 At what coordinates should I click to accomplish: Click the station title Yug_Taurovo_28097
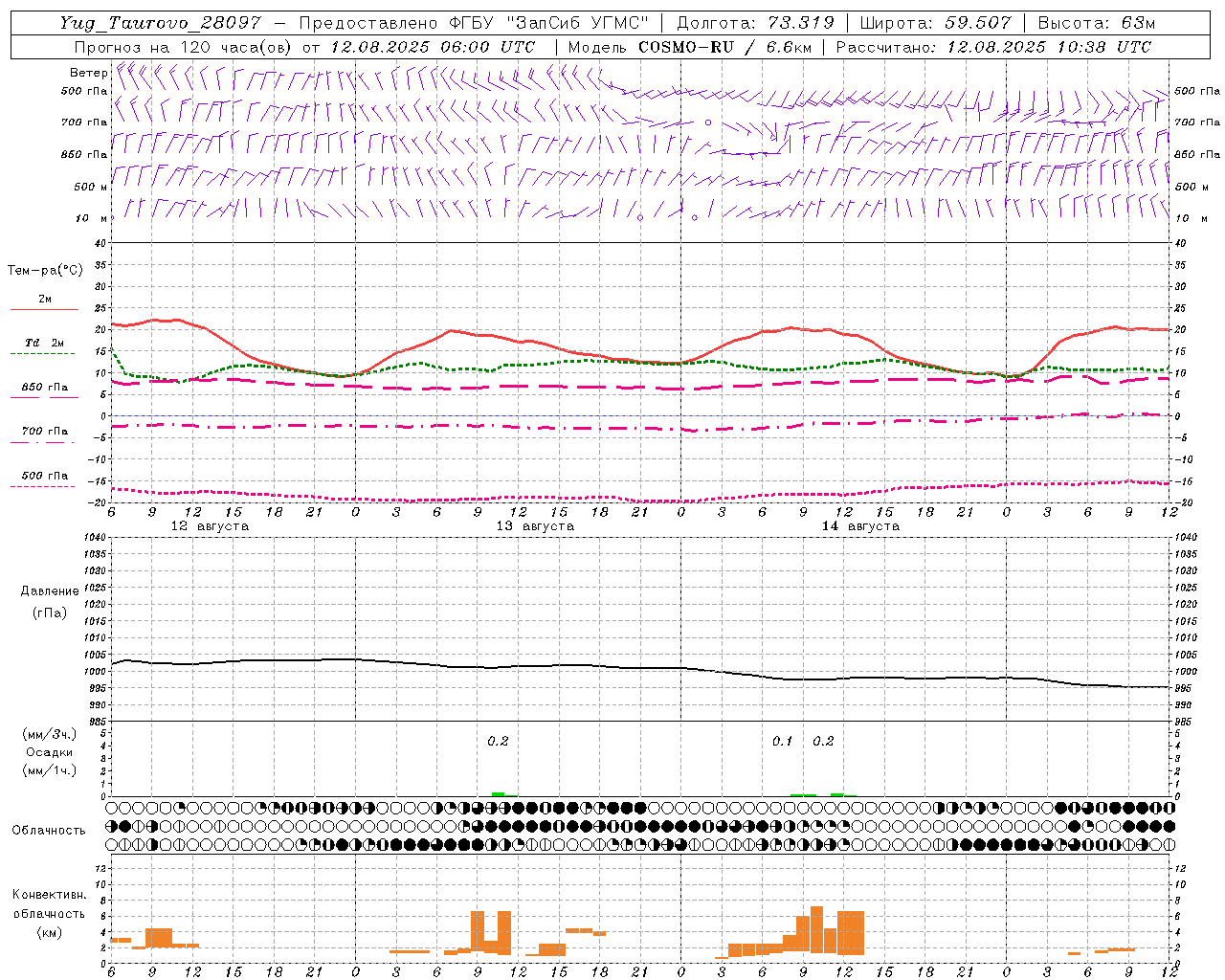159,23
